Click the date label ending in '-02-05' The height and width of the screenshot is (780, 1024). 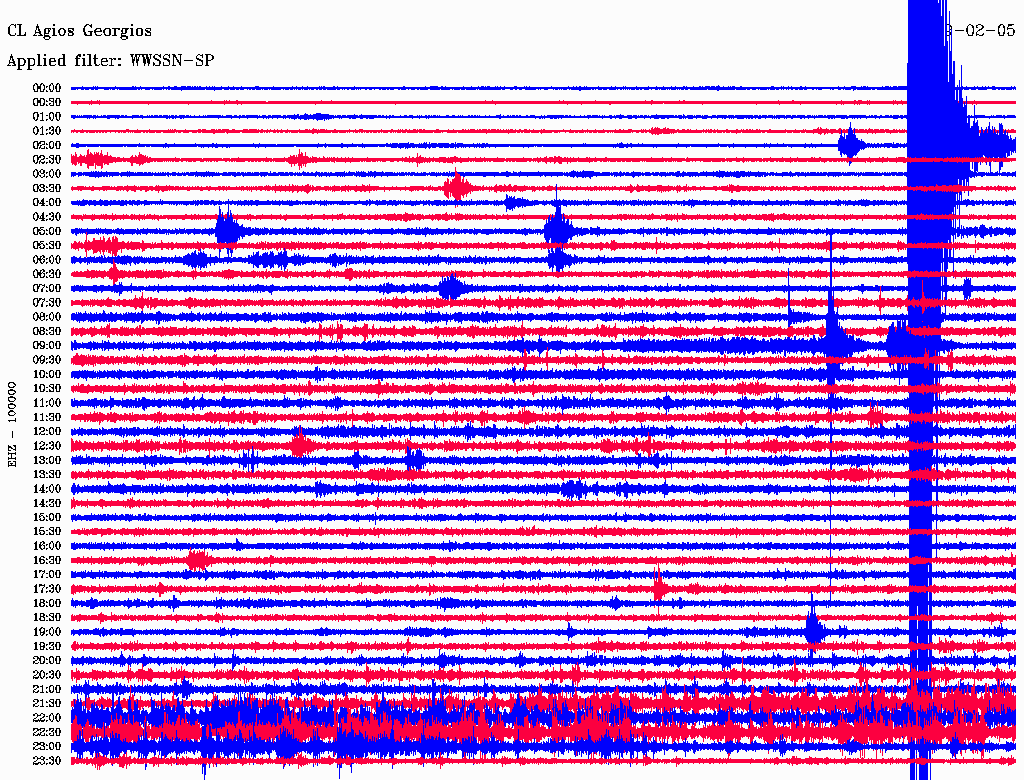[x=980, y=31]
